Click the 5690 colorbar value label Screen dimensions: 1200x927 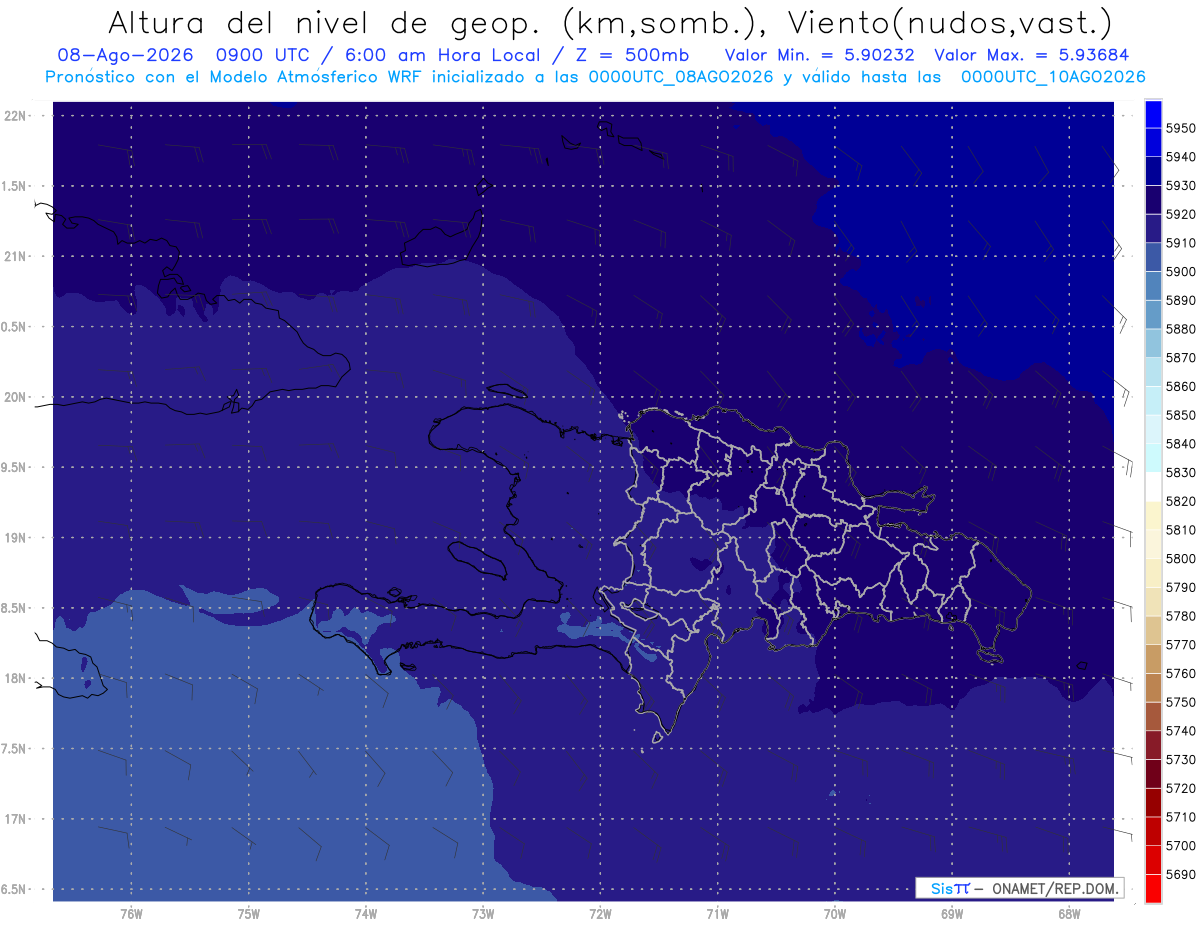click(1181, 874)
